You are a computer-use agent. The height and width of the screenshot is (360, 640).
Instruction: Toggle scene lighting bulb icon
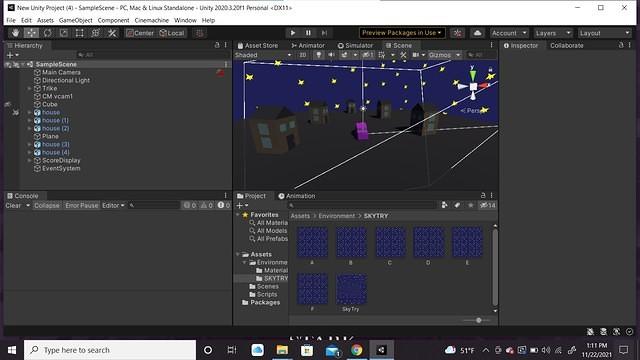[318, 55]
